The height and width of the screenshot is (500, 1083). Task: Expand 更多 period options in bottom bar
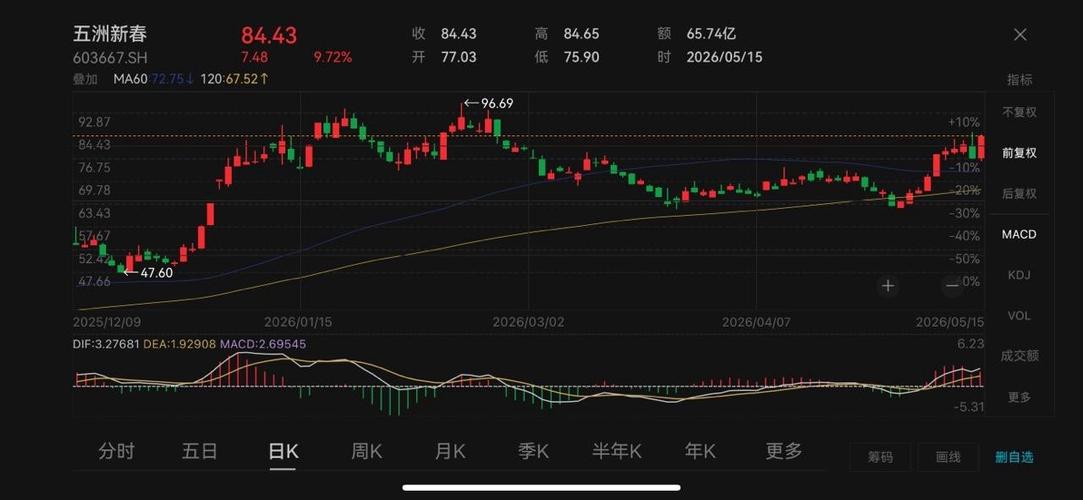[784, 452]
